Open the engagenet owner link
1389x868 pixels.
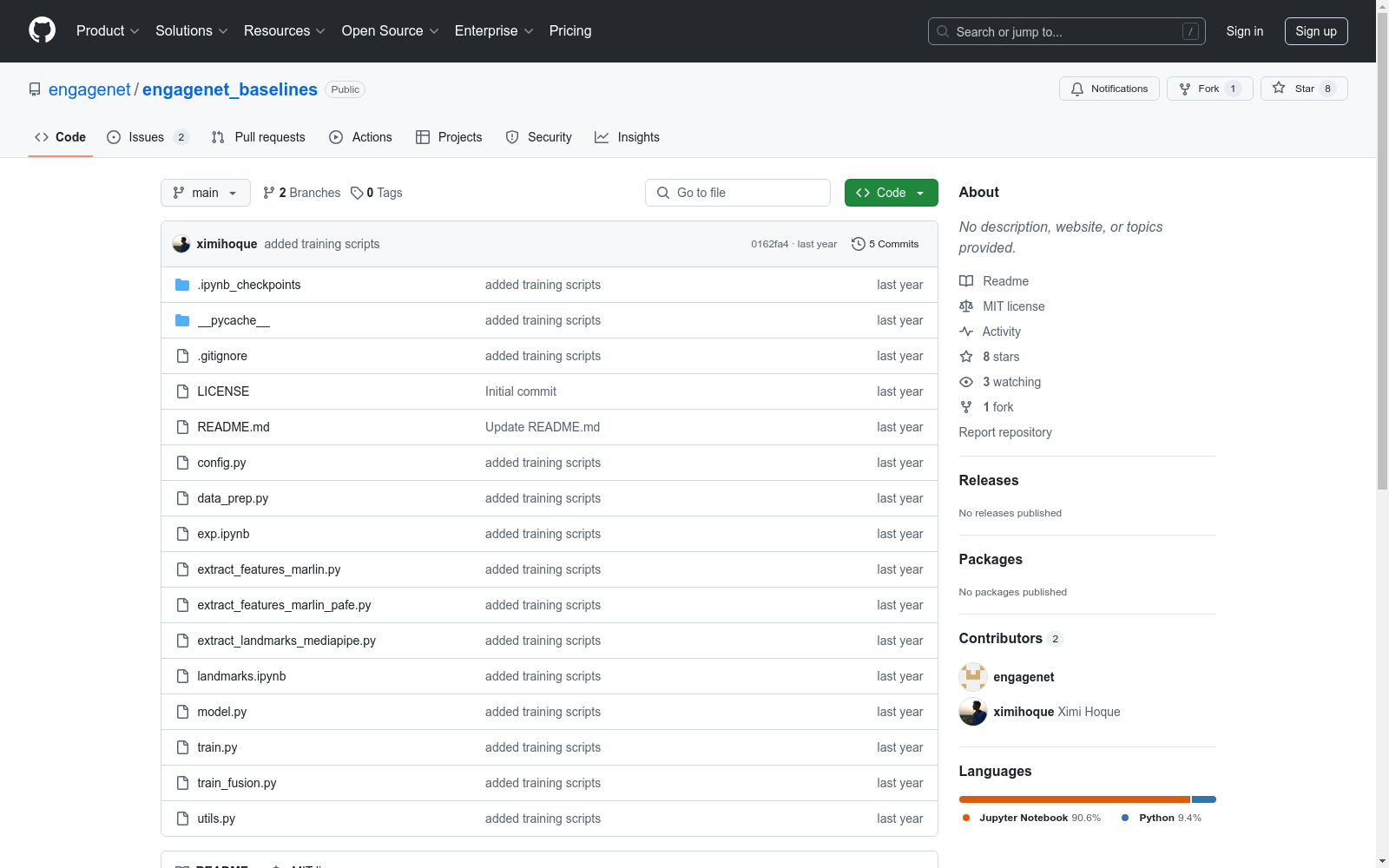tap(89, 89)
